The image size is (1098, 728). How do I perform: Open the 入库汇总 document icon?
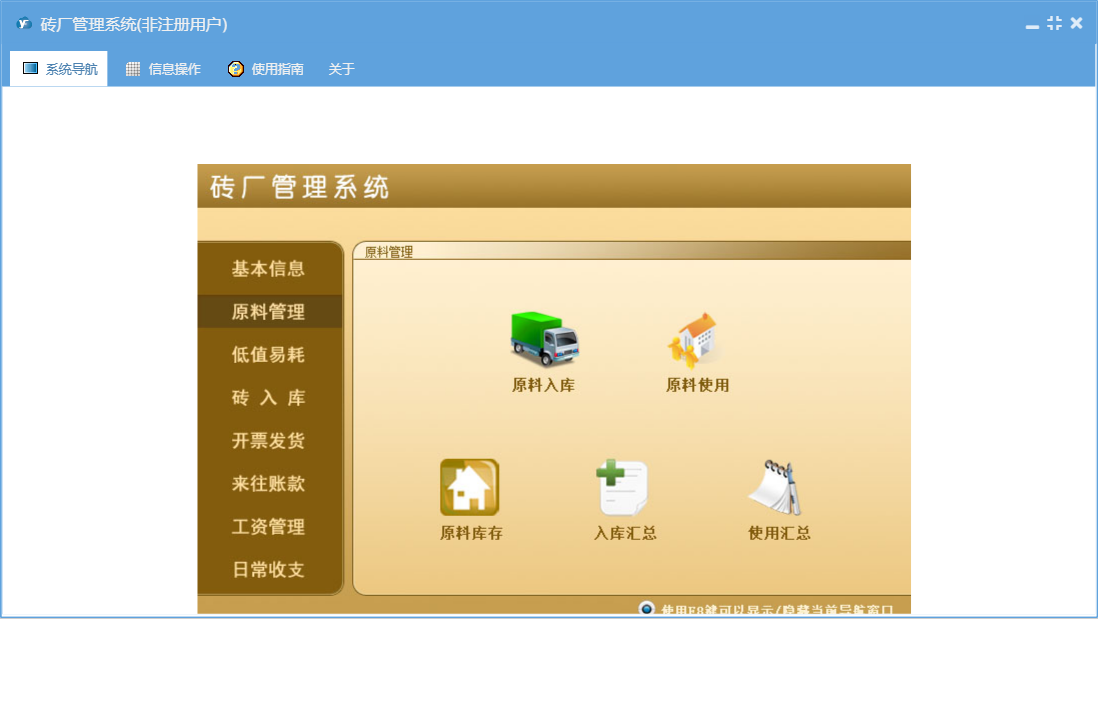pos(622,487)
